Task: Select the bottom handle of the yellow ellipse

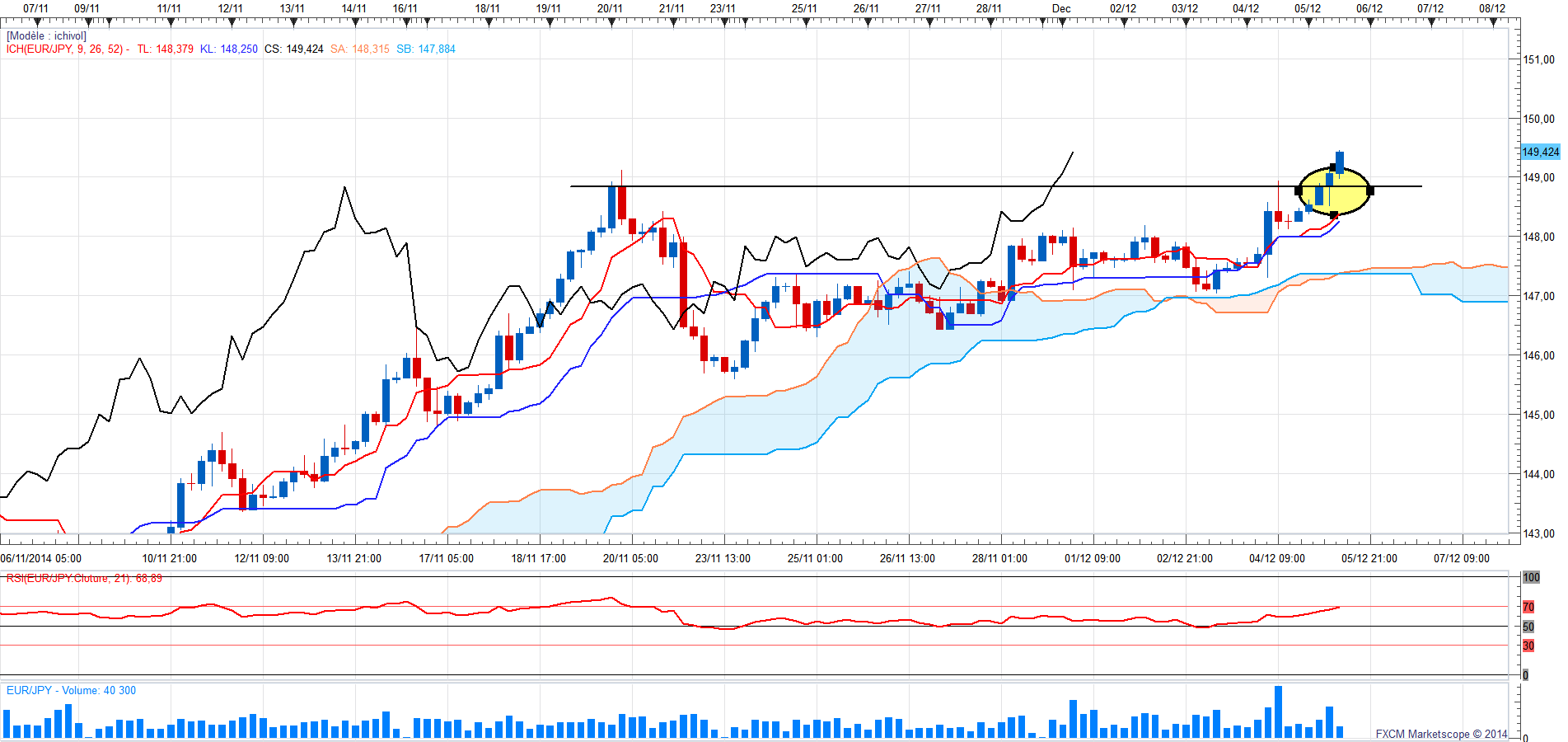Action: click(x=1334, y=215)
